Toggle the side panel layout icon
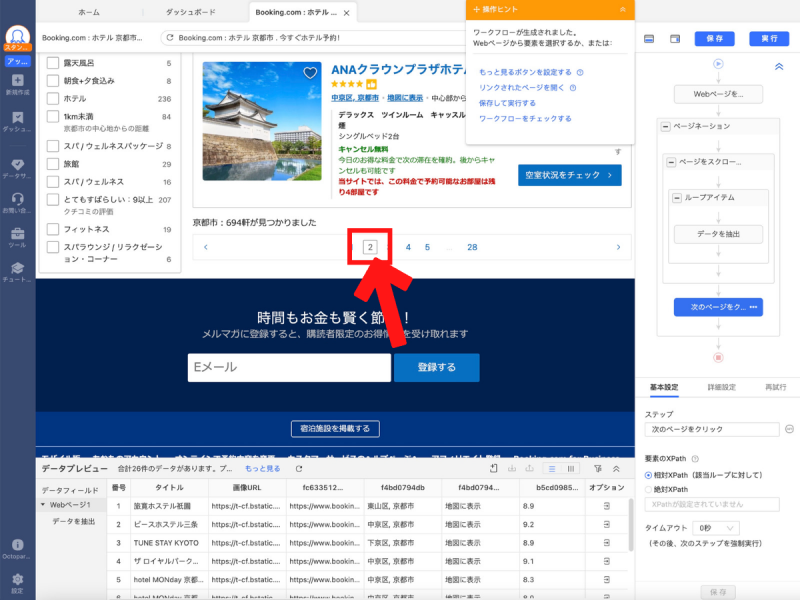Viewport: 800px width, 600px height. click(x=675, y=39)
